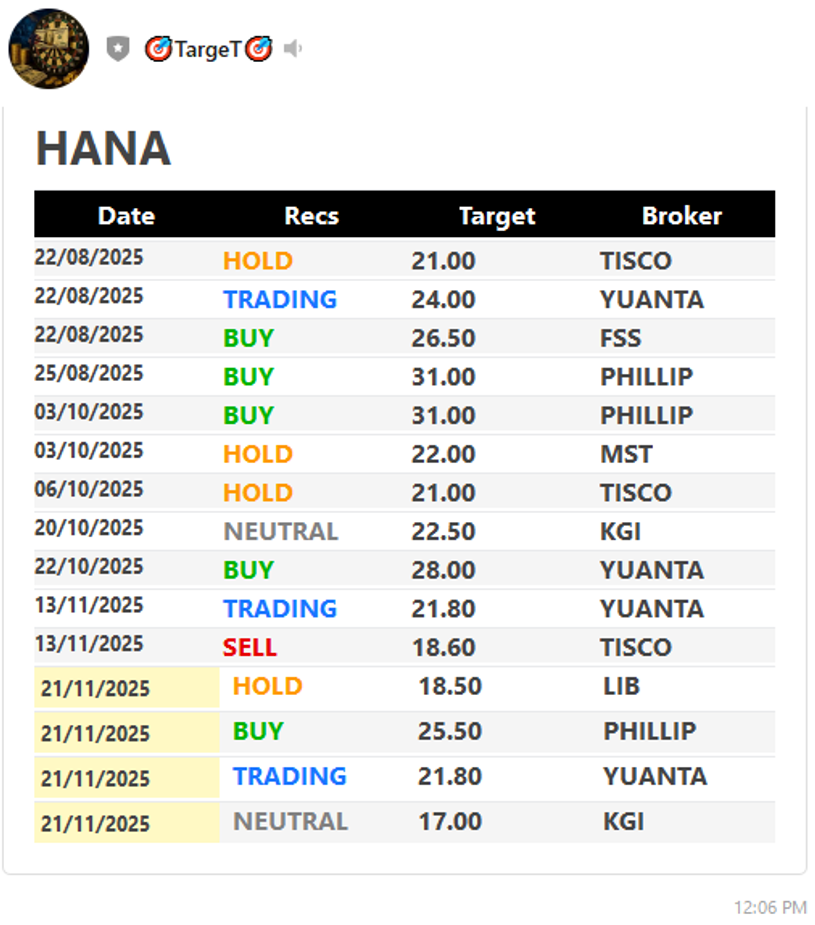The width and height of the screenshot is (815, 925).
Task: Click the MST broker name
Action: tap(626, 455)
